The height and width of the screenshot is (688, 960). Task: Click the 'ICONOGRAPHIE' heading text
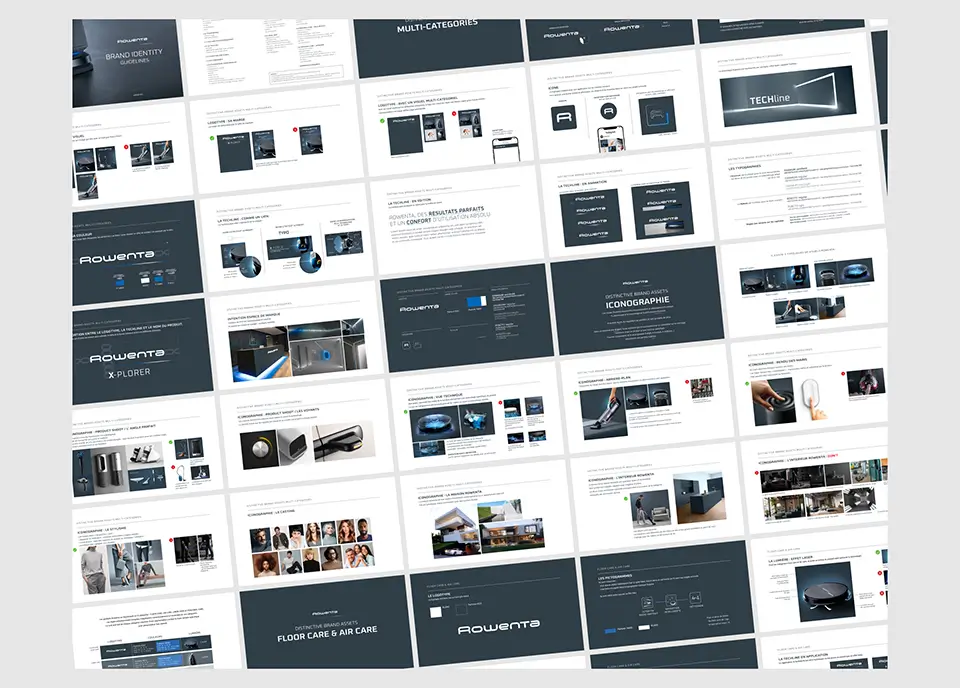coord(637,303)
